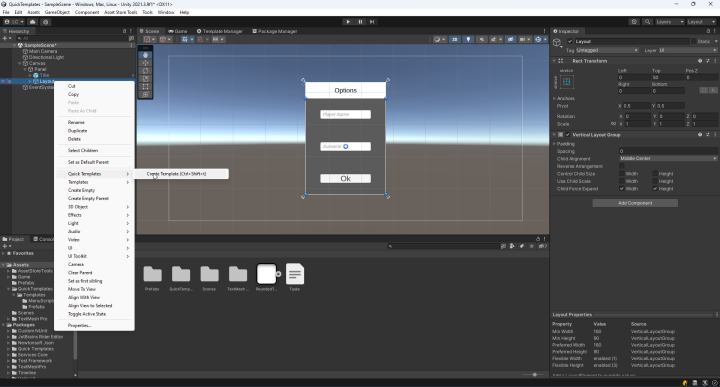Open the undo history icon in top toolbar
Image resolution: width=720 pixels, height=387 pixels.
[x=634, y=22]
